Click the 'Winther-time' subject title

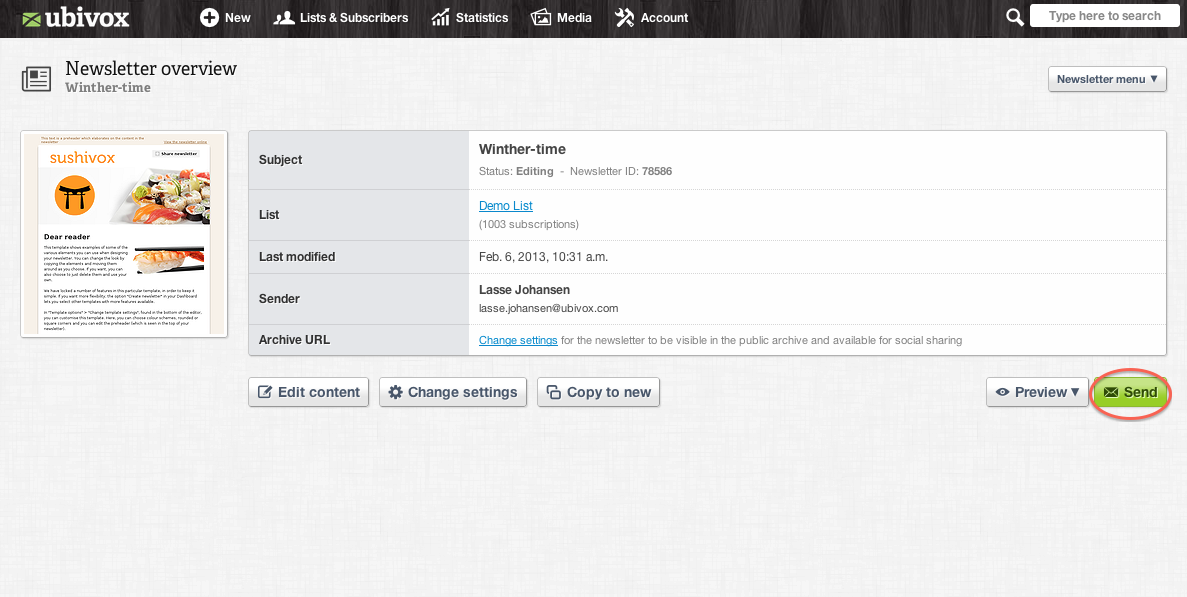[522, 149]
